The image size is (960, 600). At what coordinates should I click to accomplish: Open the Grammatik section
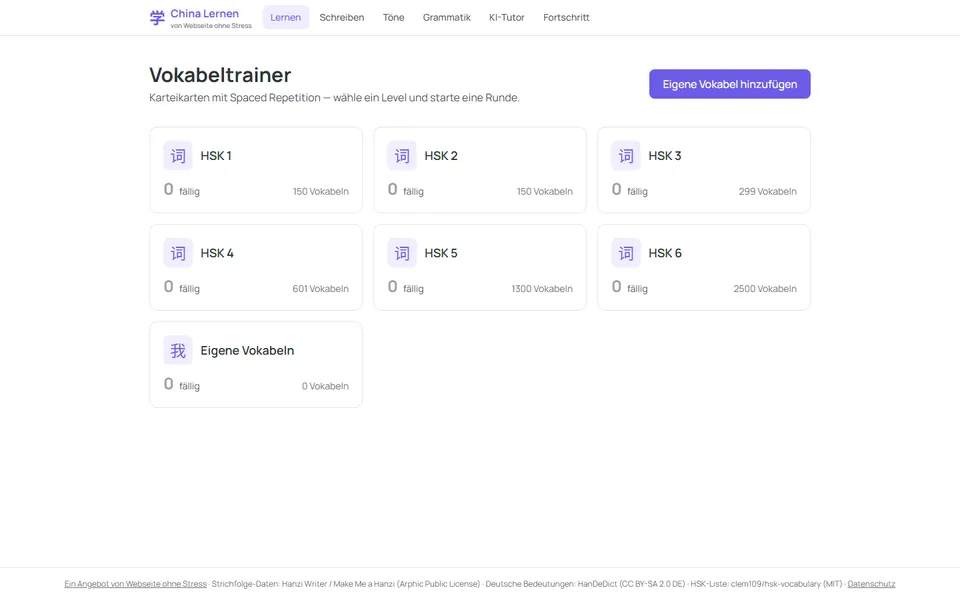tap(447, 17)
